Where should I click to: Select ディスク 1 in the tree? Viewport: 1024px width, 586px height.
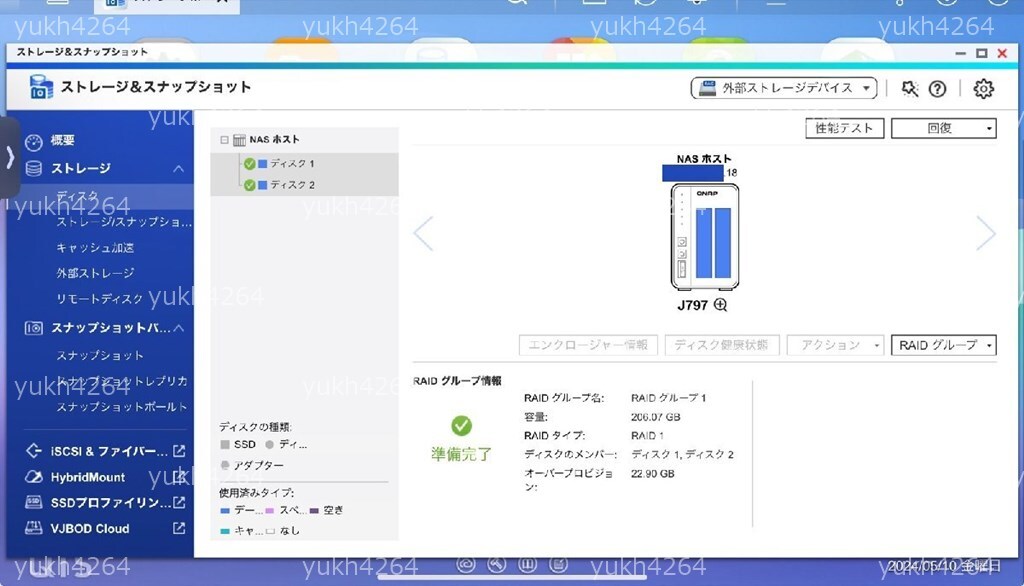pyautogui.click(x=292, y=164)
